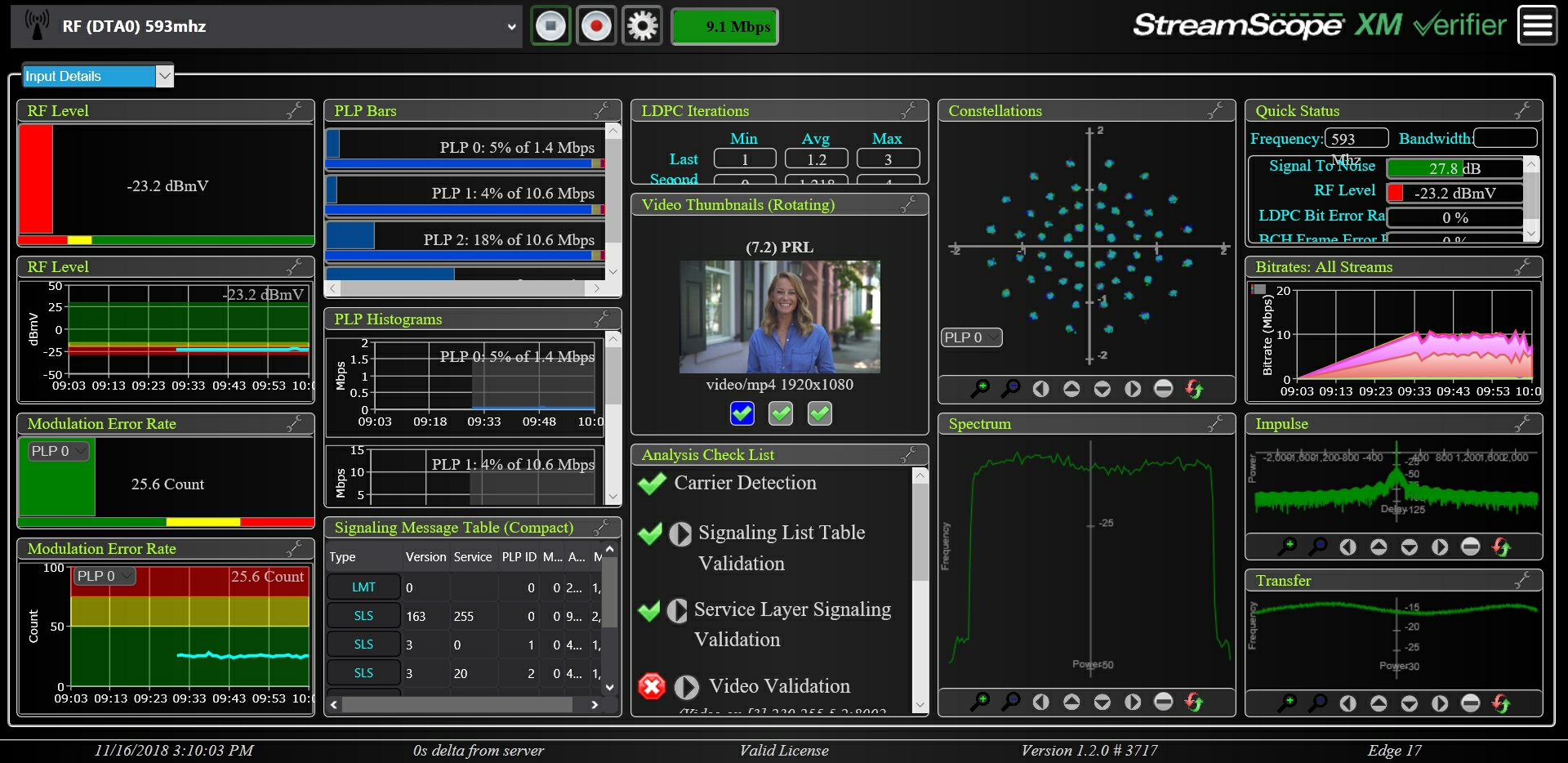Open PLP Bars panel wrench settings

[602, 110]
